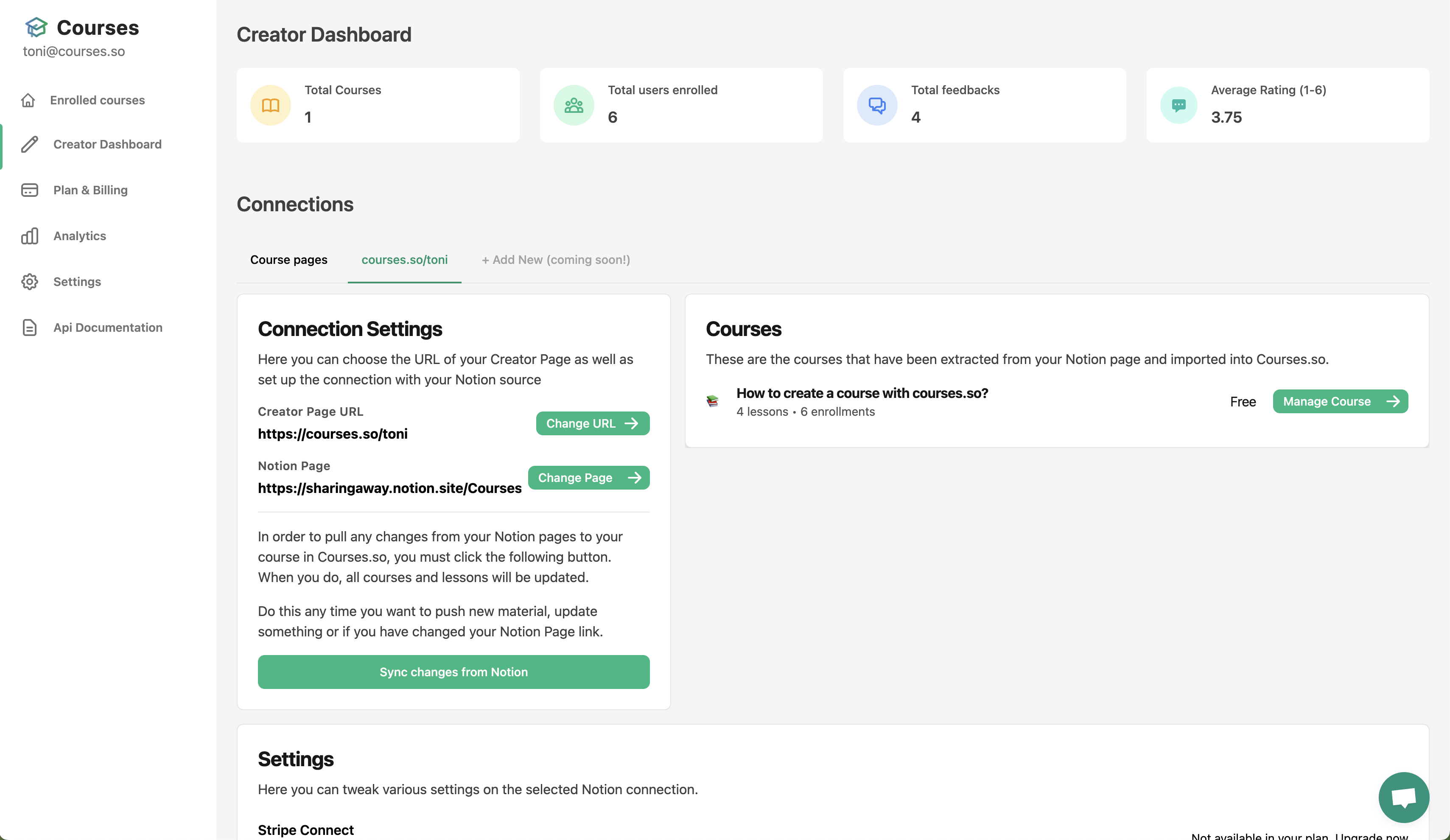Click the Add New coming soon tab
1450x840 pixels.
555,260
